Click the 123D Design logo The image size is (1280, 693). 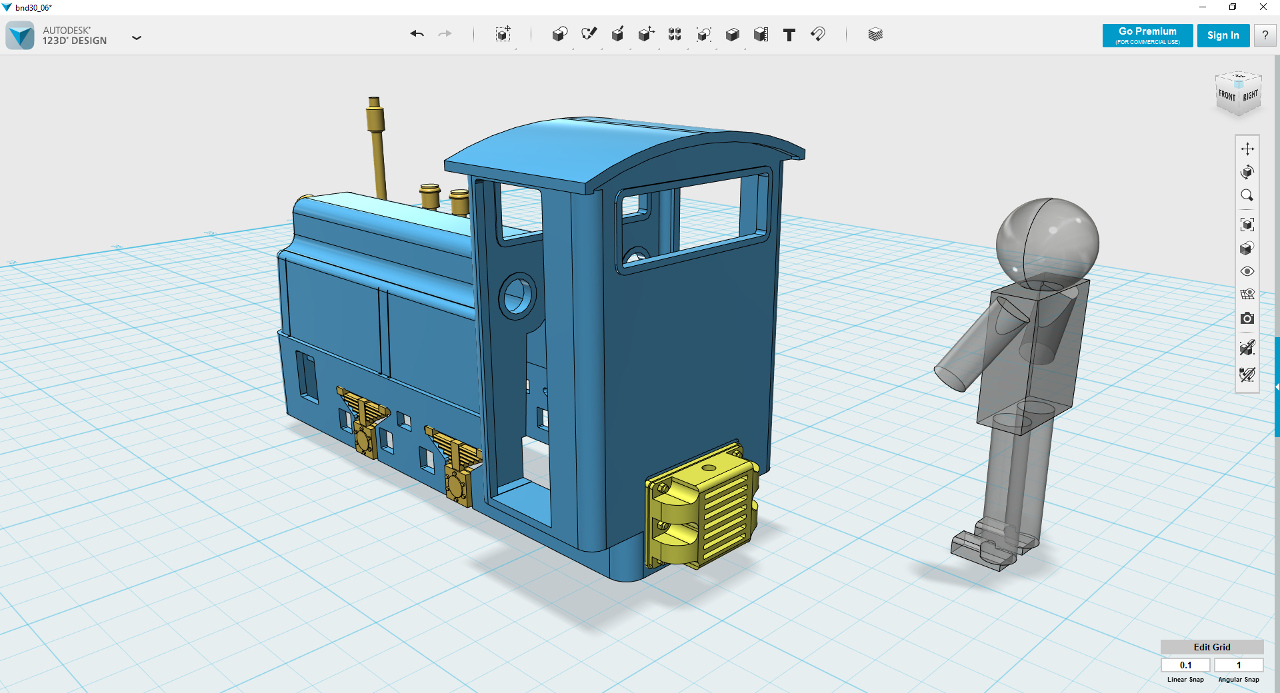21,36
